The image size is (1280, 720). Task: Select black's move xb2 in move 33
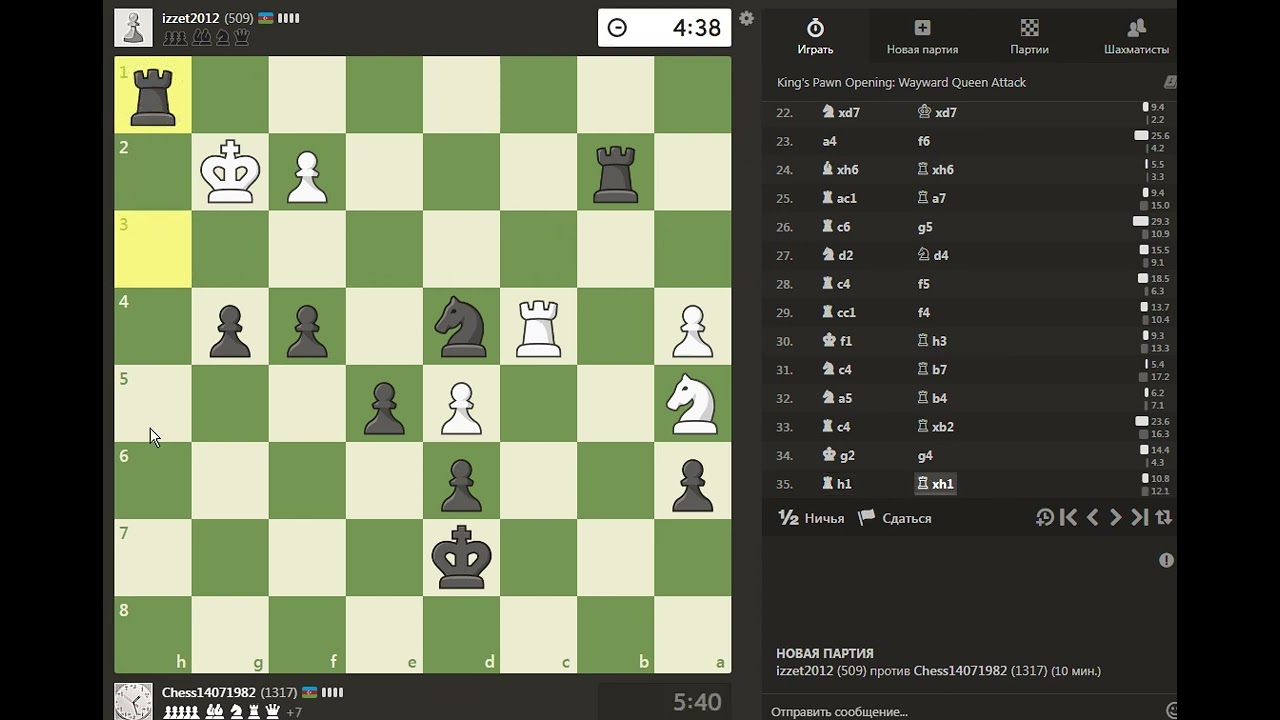point(935,427)
